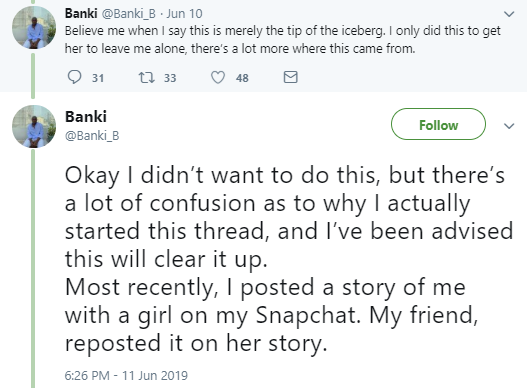
Task: Click the bold Banki name in Jun 10 tweet
Action: (81, 13)
